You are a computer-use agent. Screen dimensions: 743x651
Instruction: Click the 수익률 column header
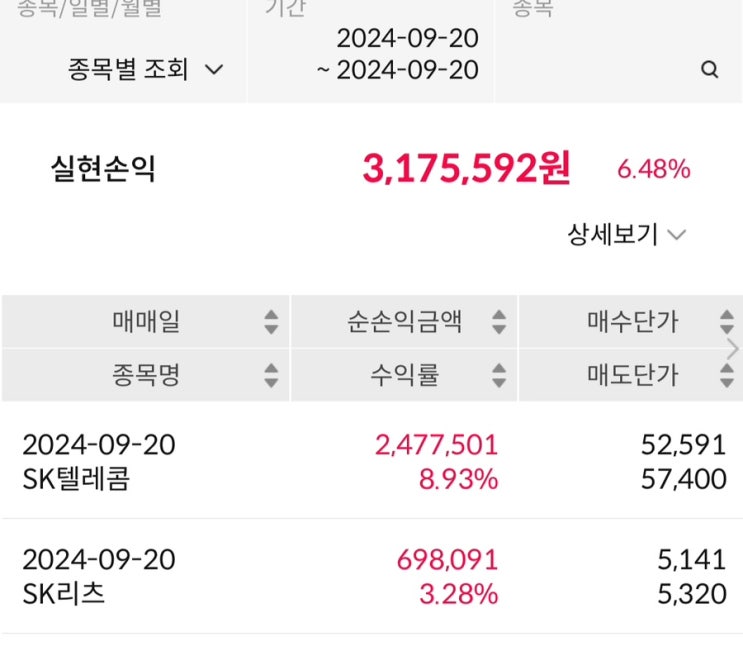[x=405, y=375]
